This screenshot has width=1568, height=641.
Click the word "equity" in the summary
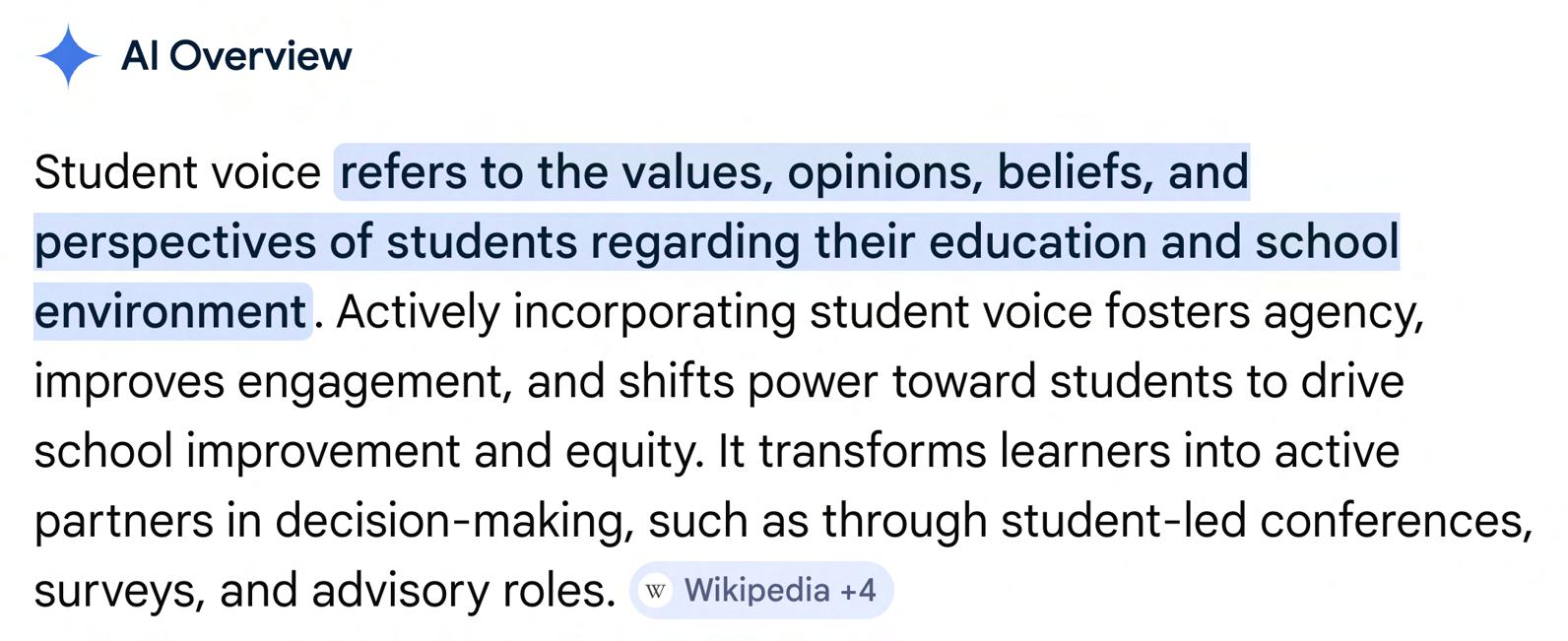click(631, 452)
